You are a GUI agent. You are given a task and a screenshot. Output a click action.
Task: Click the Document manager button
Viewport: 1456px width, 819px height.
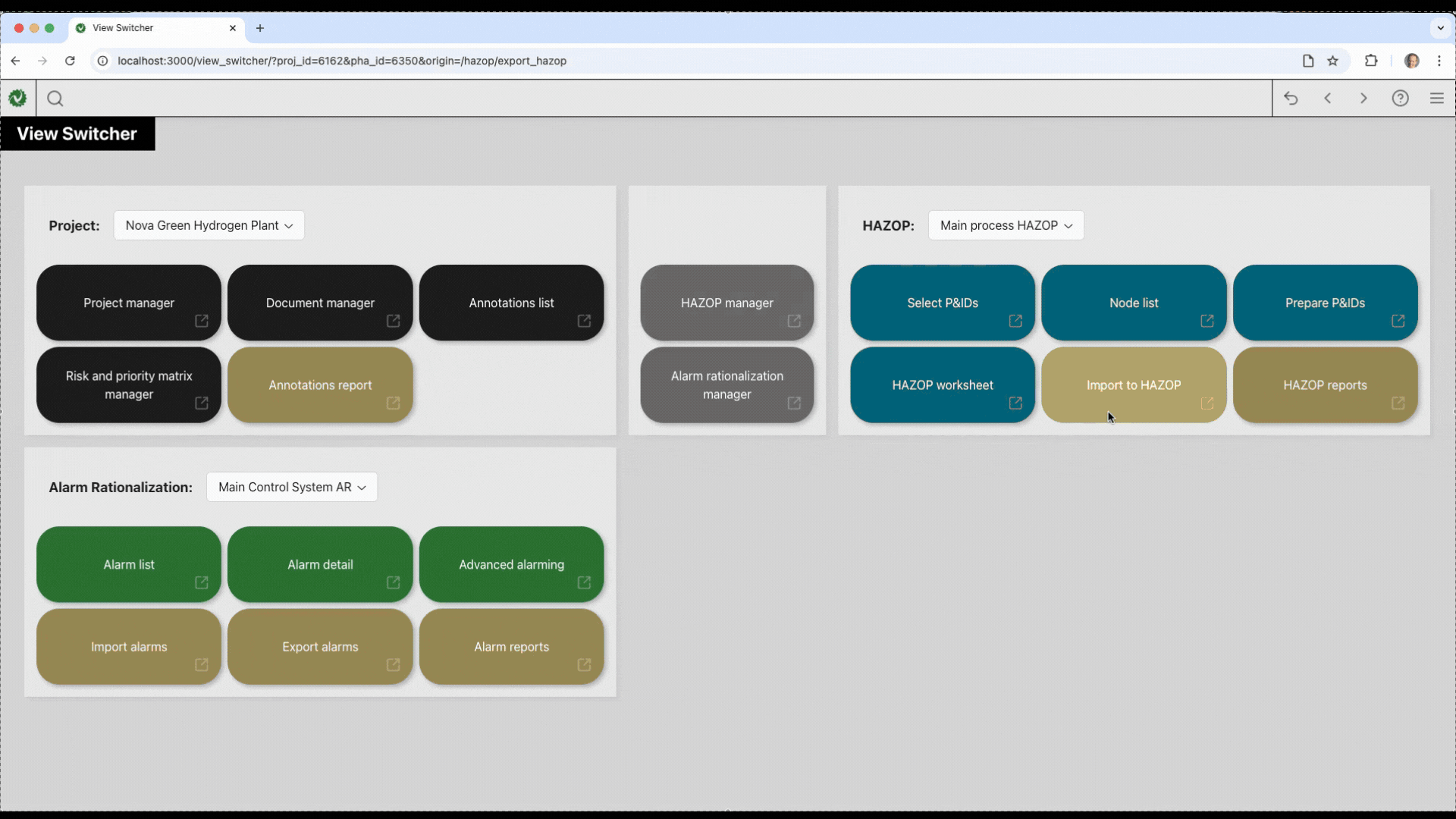[319, 303]
